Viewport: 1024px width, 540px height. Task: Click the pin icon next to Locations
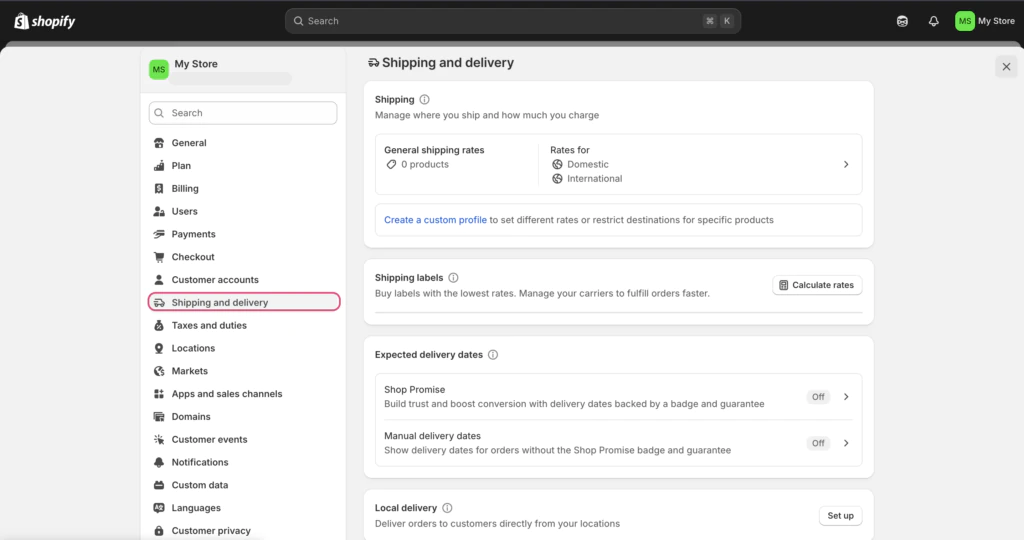tap(159, 349)
